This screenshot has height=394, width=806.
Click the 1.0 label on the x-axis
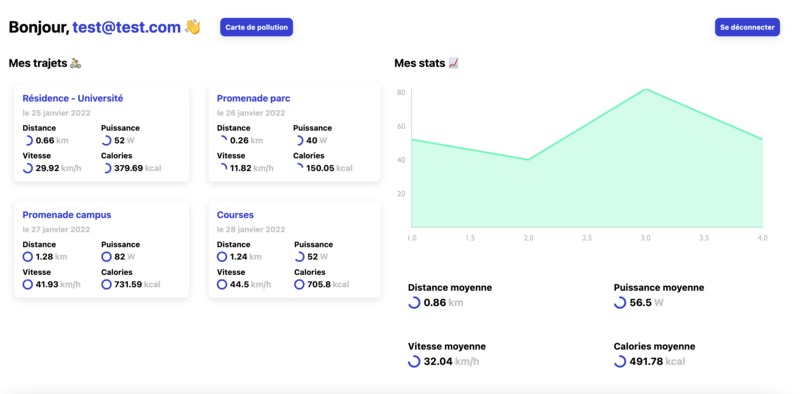point(412,238)
